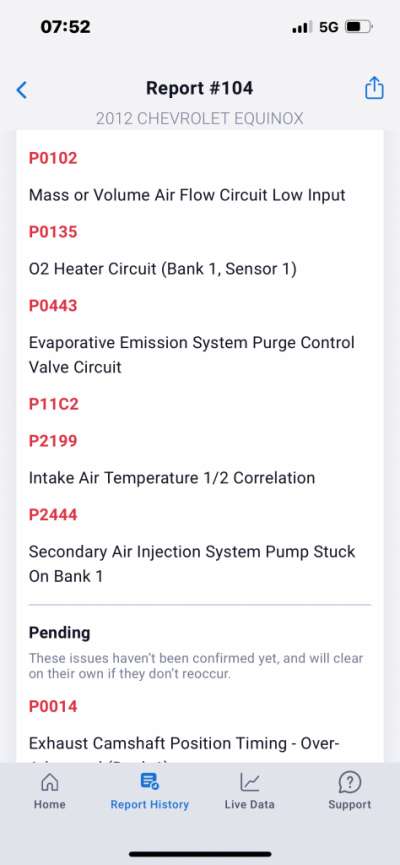
Task: Open the pending P0014 code
Action: 53,706
